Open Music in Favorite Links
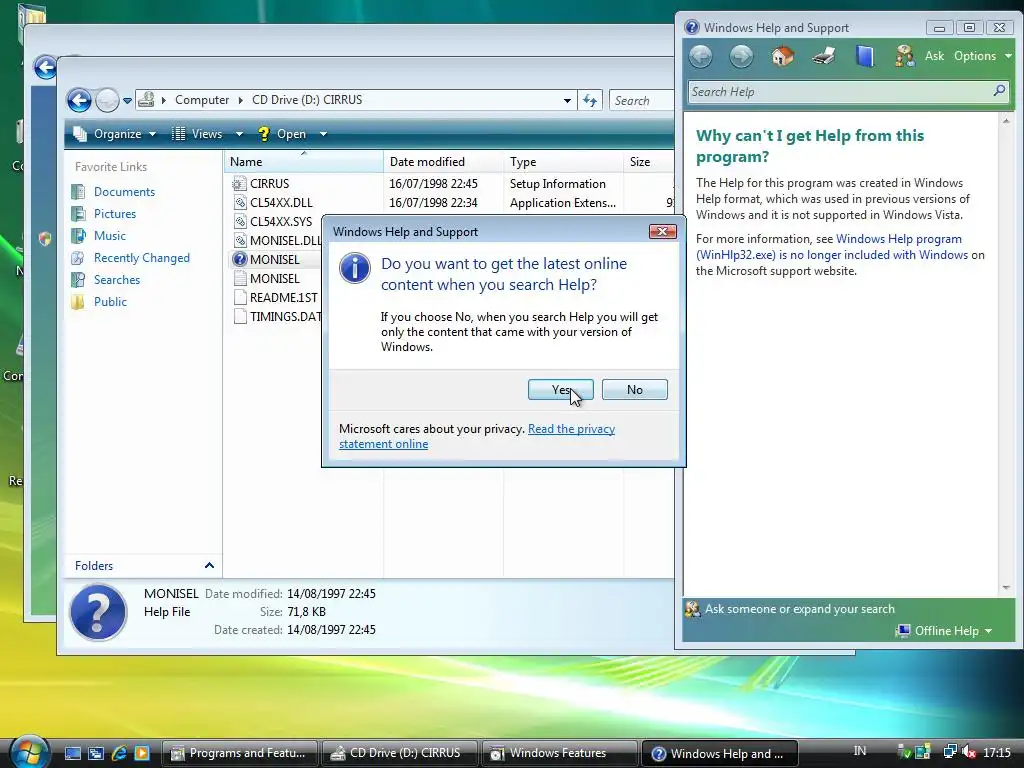This screenshot has height=768, width=1024. (x=110, y=236)
